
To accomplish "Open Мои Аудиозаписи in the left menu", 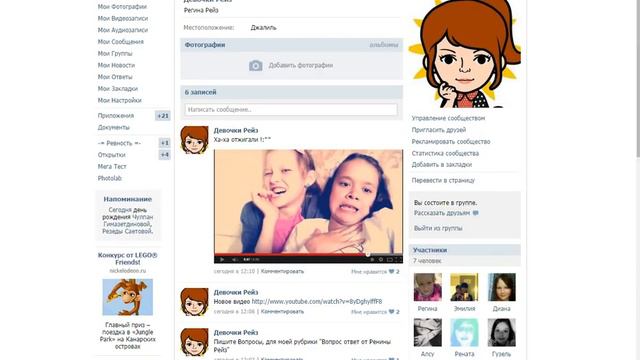I will pos(123,30).
